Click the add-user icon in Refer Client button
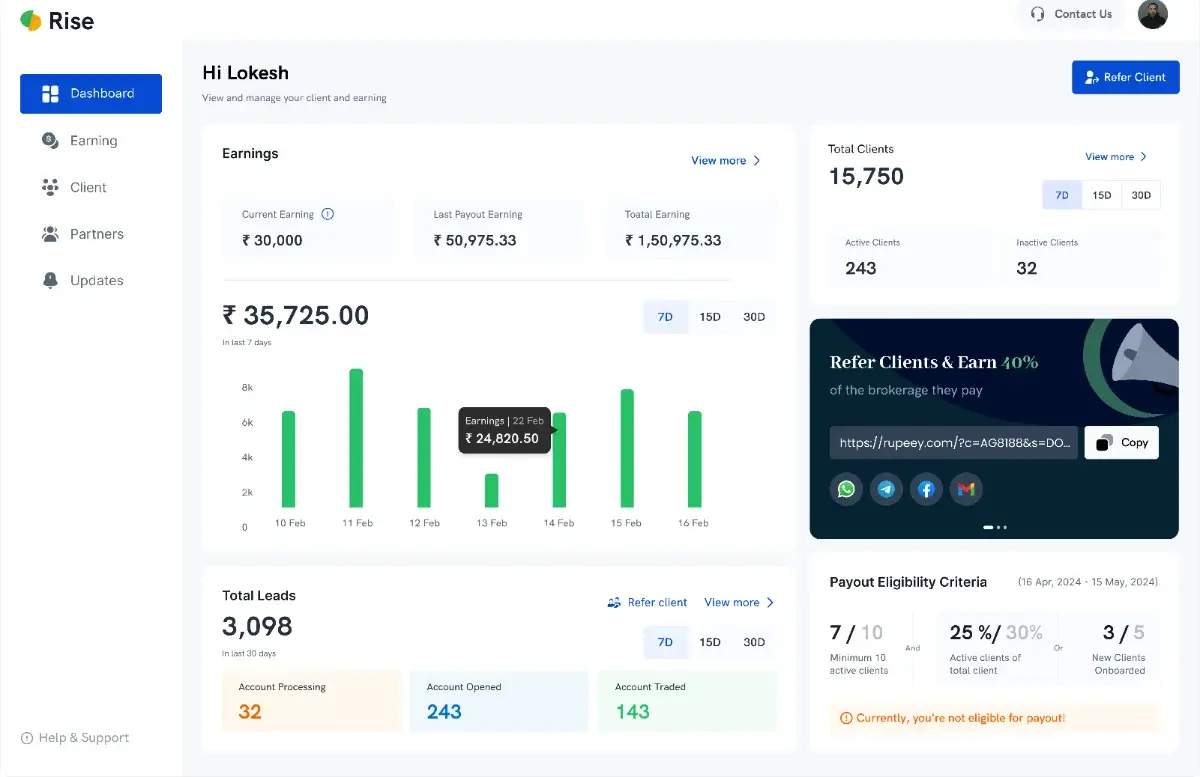Viewport: 1200px width, 777px height. pos(1092,77)
